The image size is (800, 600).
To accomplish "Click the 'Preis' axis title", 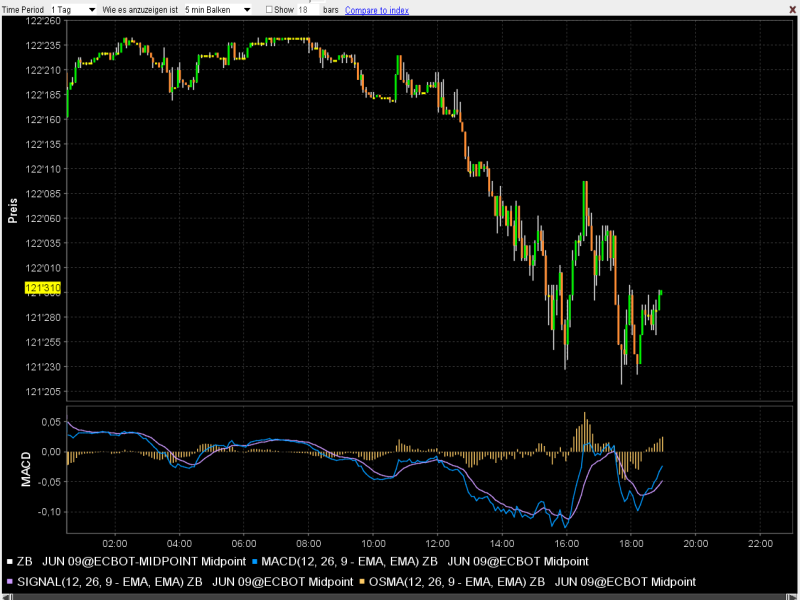I will [x=13, y=211].
